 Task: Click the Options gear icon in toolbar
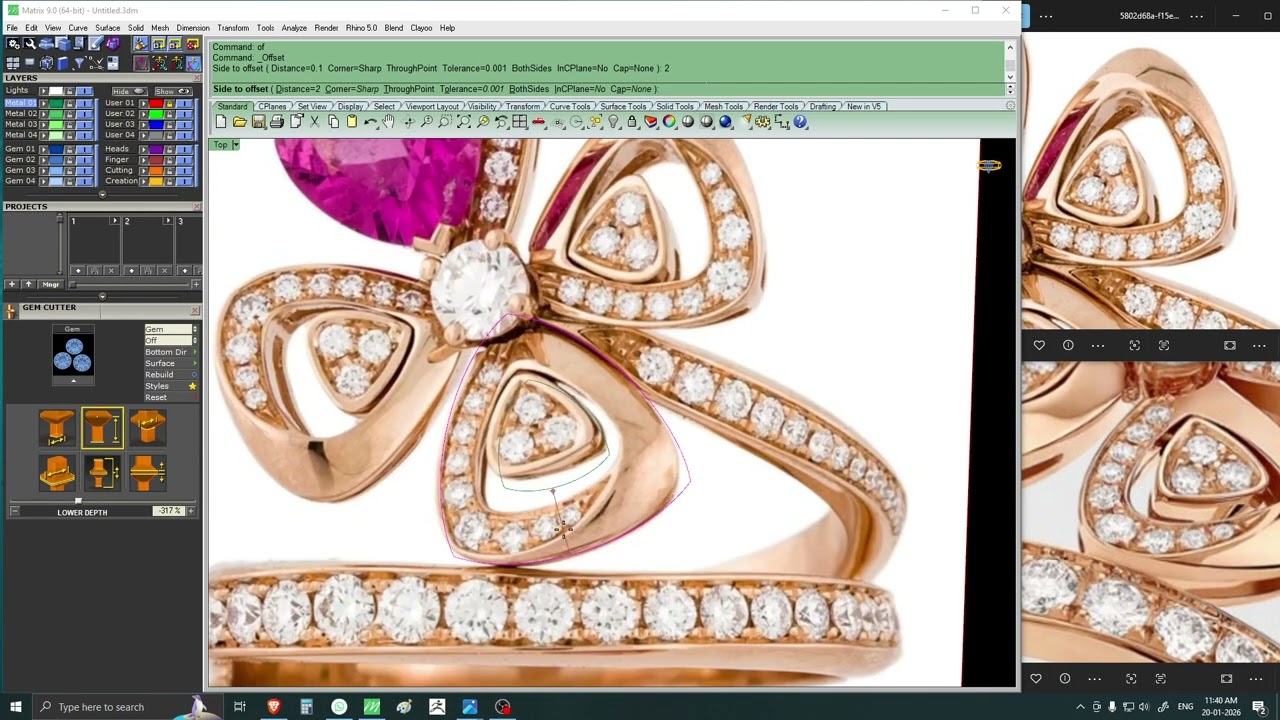(x=763, y=122)
